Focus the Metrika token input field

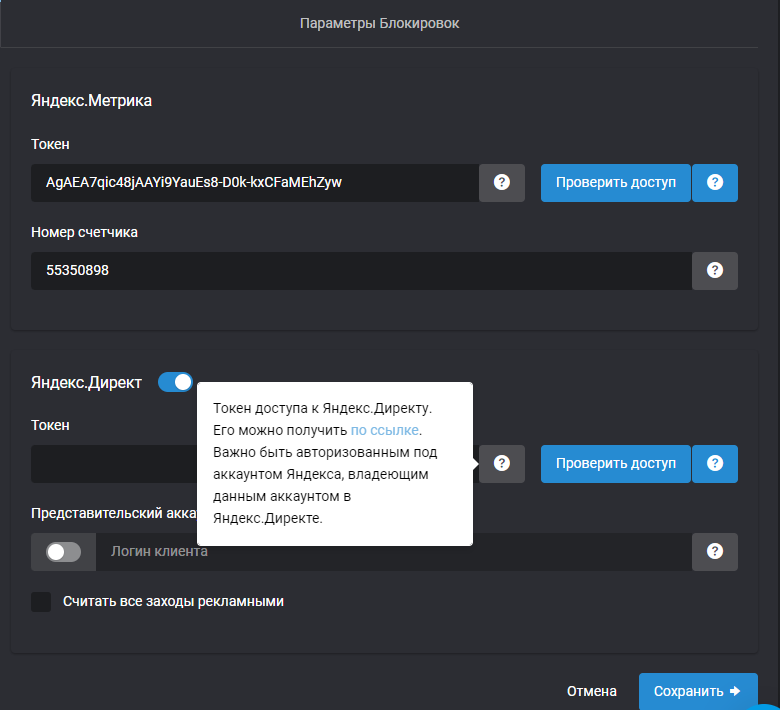point(255,183)
